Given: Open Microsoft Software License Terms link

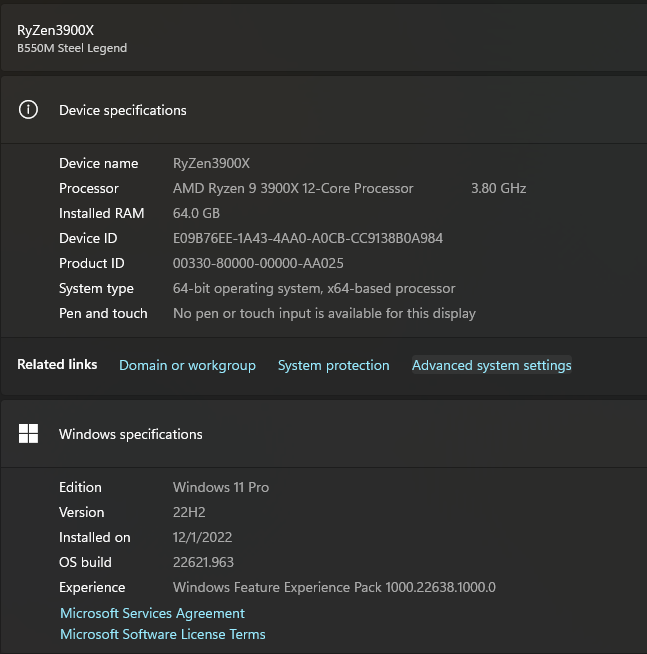Looking at the screenshot, I should [163, 634].
